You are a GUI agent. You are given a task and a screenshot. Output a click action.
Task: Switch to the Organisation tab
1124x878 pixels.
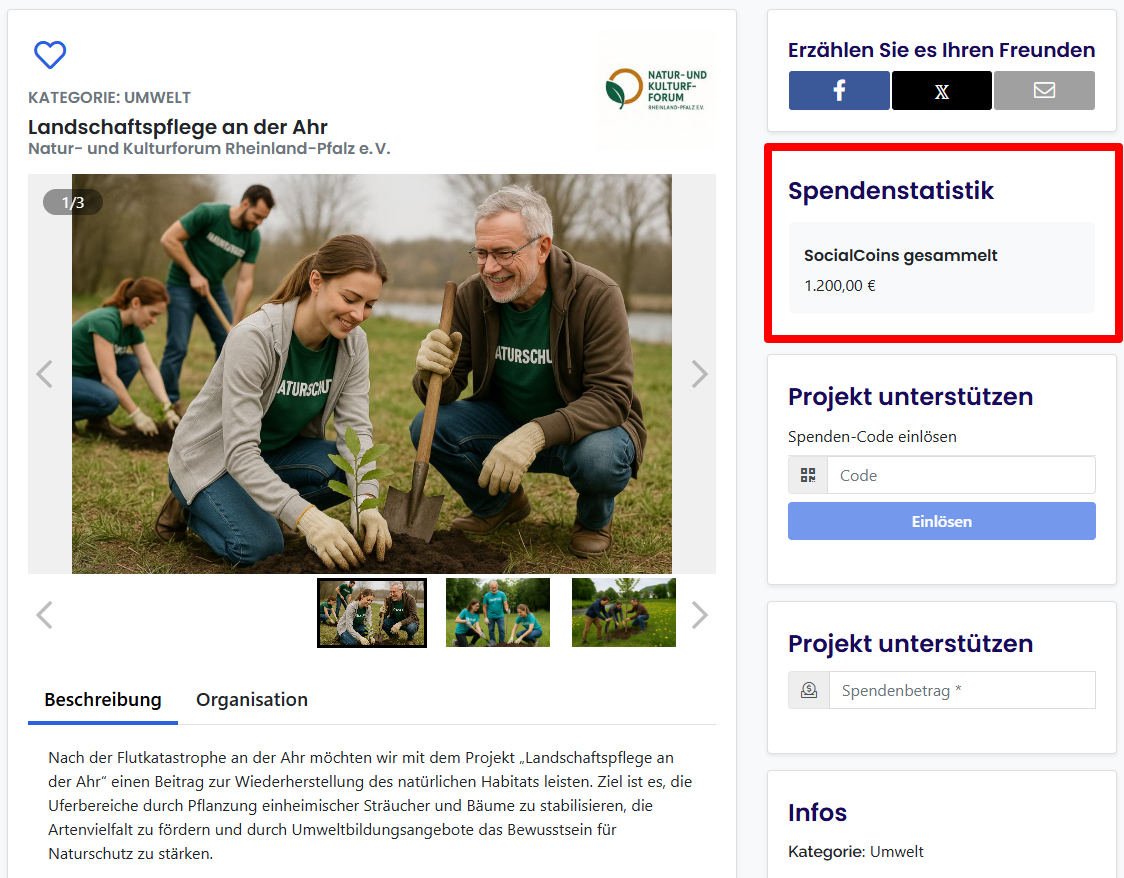(x=252, y=700)
